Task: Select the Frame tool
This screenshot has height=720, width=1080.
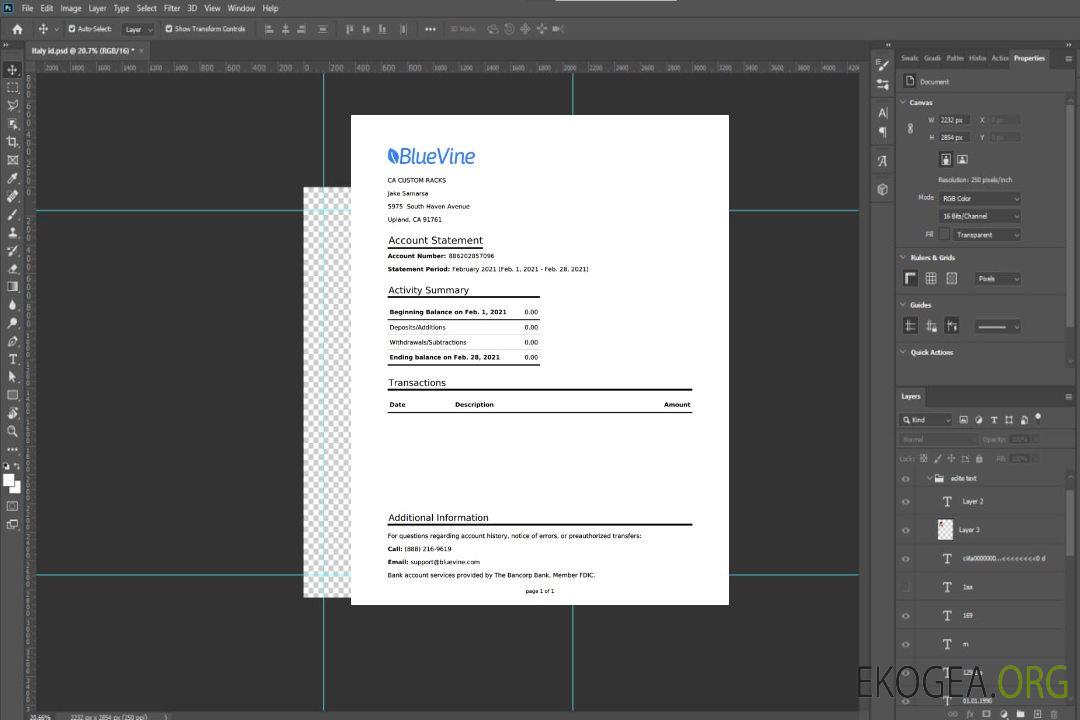Action: (x=12, y=160)
